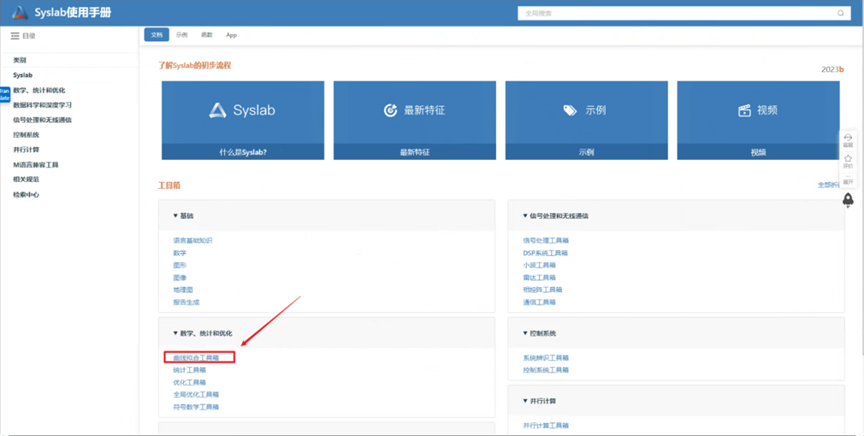The image size is (864, 436).
Task: Click the 2023b version label
Action: click(833, 69)
